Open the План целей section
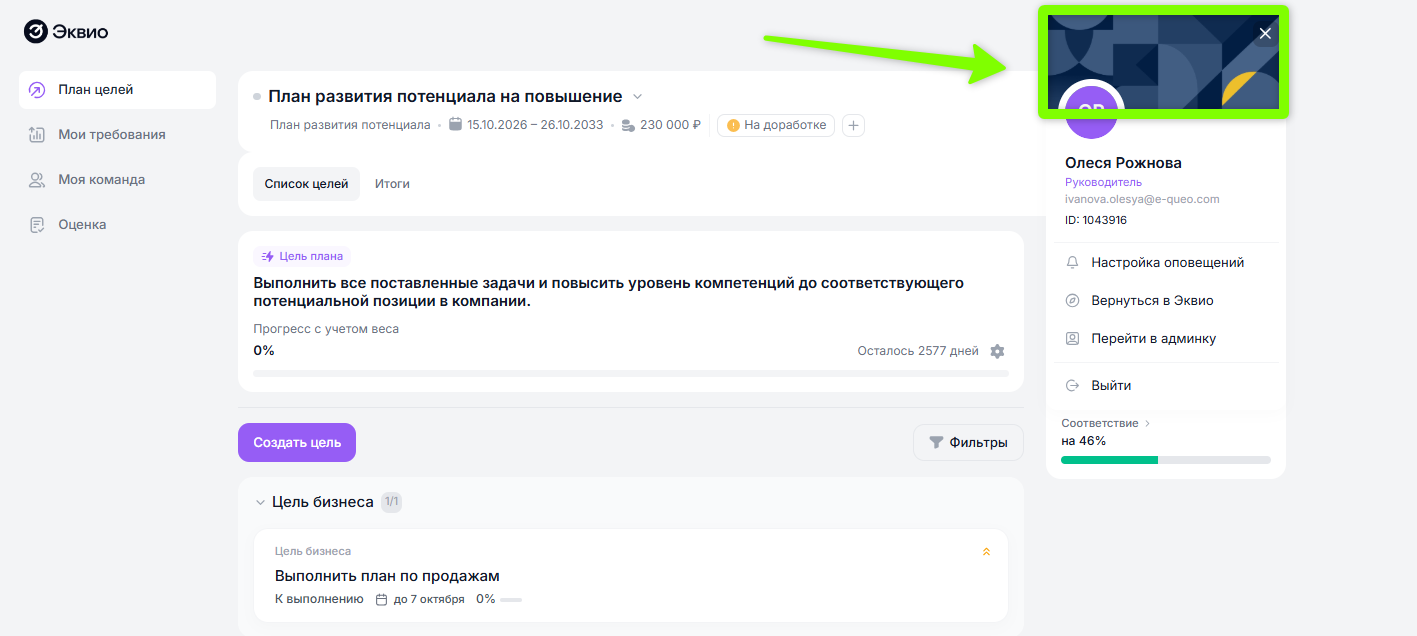The width and height of the screenshot is (1417, 636). tap(117, 90)
